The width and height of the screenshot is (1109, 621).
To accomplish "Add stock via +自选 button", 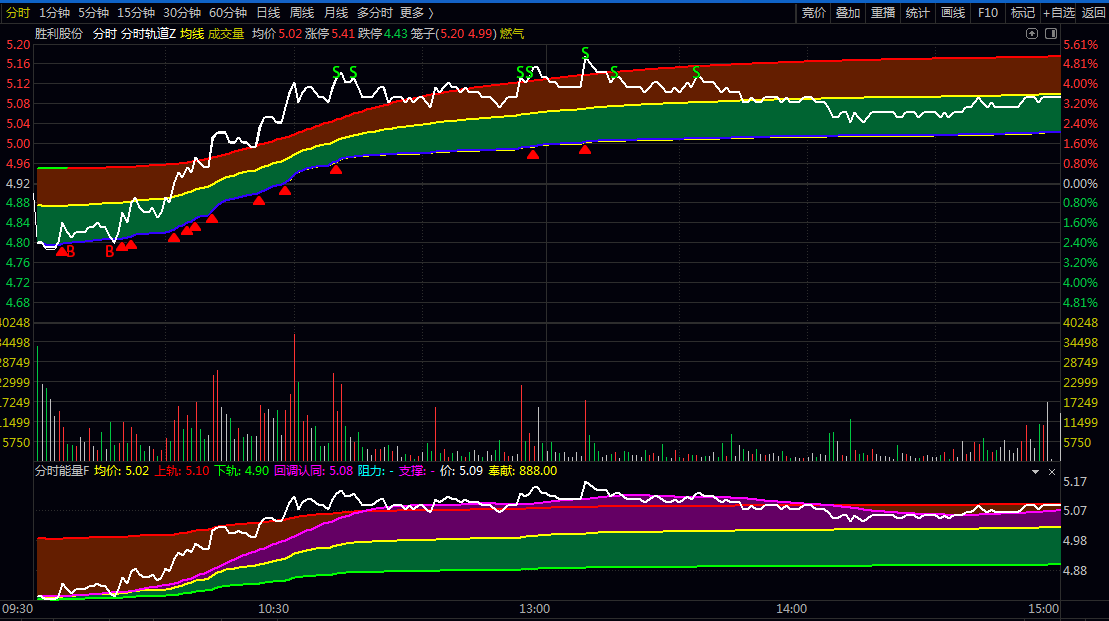I will (x=1059, y=13).
